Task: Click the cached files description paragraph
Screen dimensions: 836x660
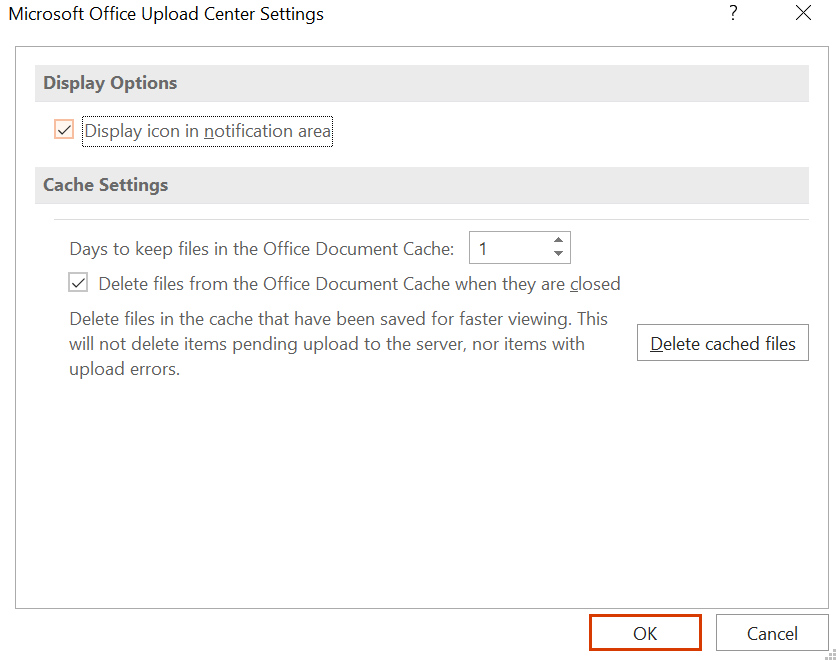Action: click(x=338, y=344)
